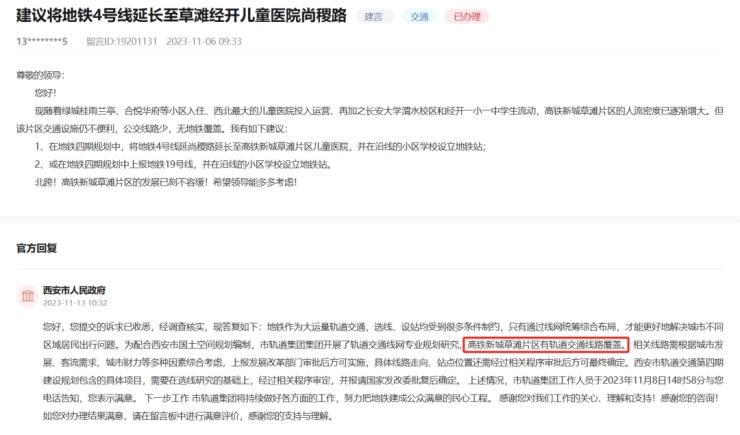Click suggestion 1 about 地铁四期规划

(x=260, y=147)
